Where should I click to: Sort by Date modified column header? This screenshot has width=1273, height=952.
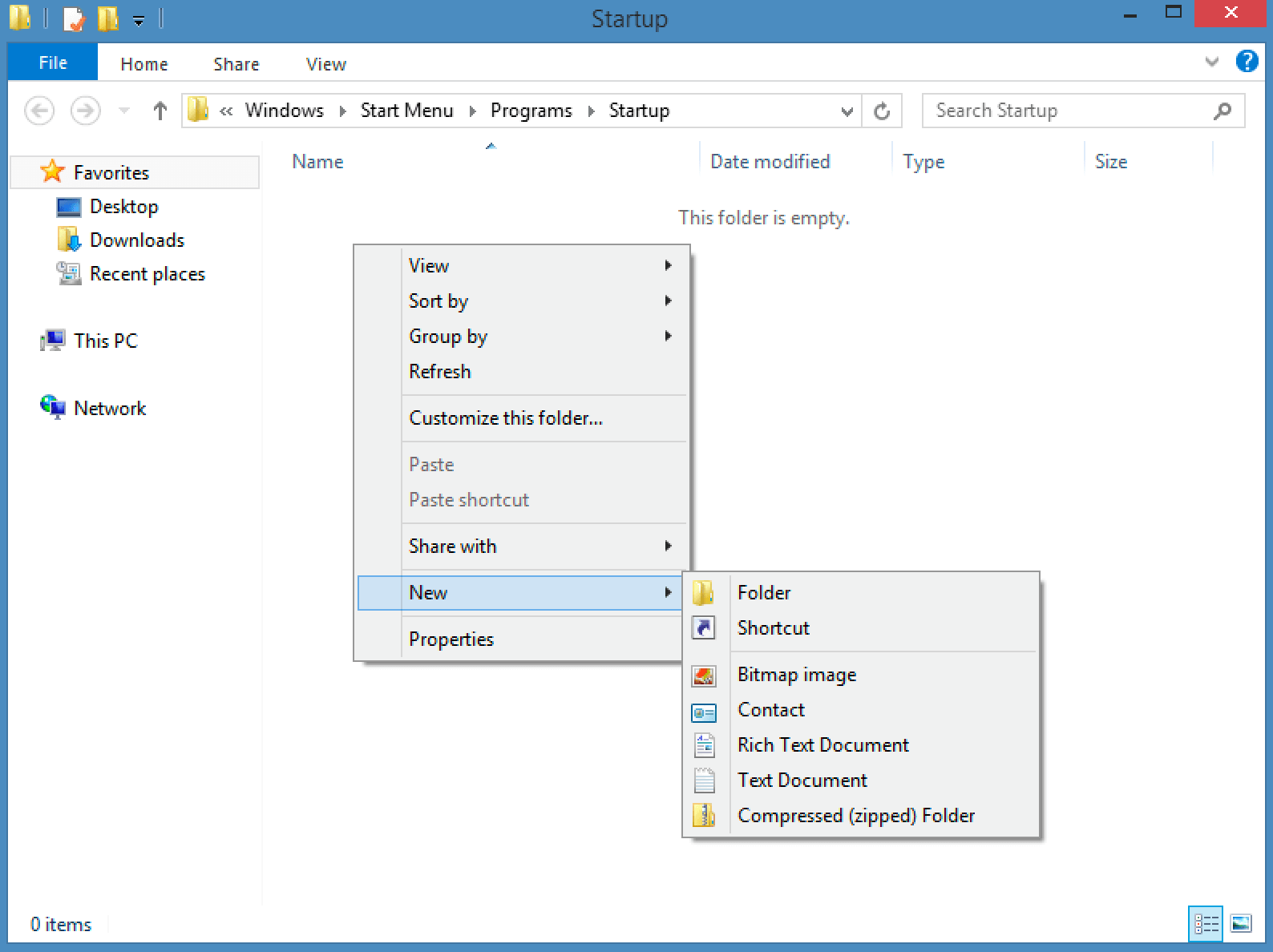point(770,162)
